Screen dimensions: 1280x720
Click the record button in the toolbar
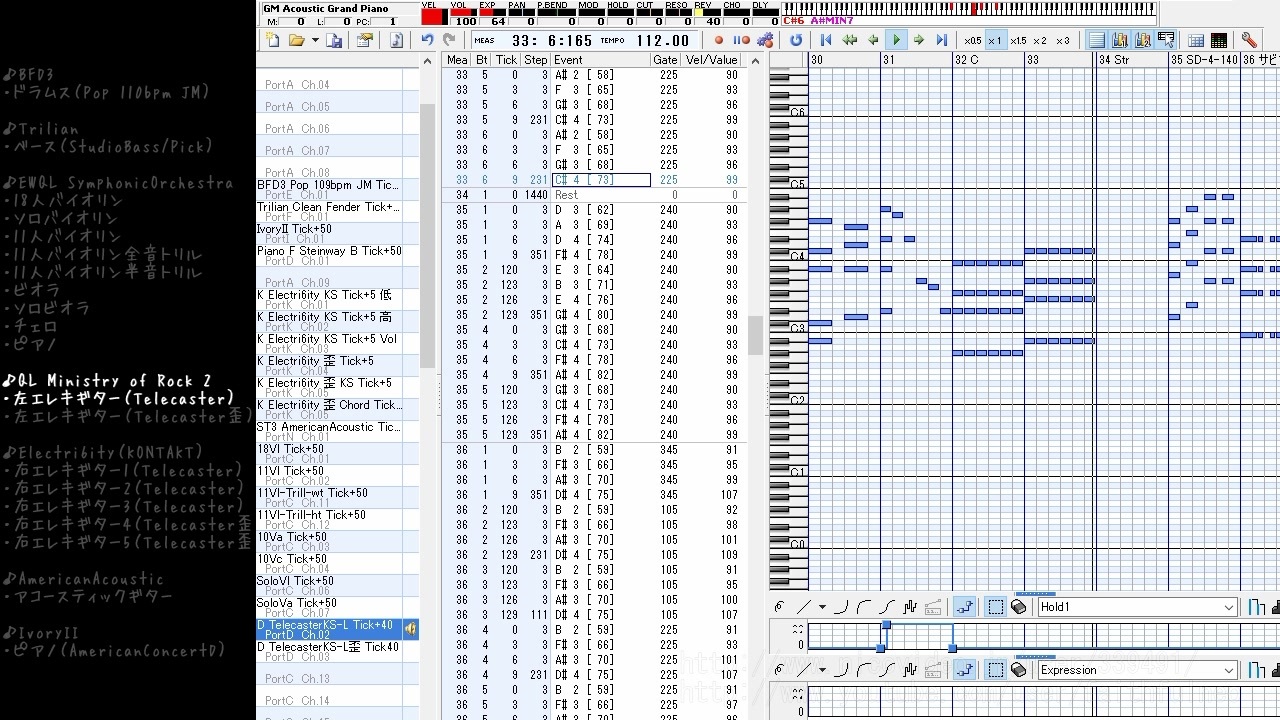click(x=718, y=41)
